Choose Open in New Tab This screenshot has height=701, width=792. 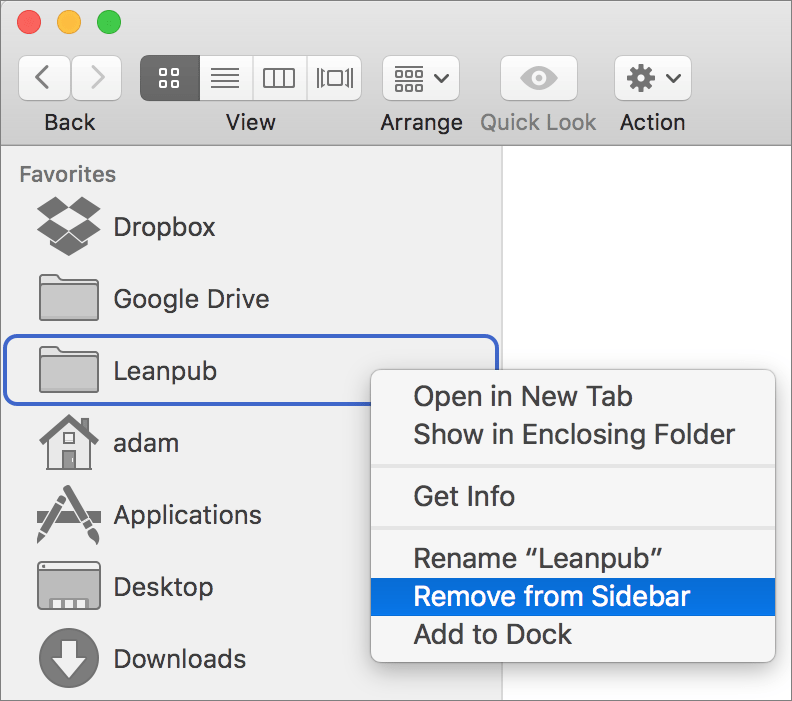pyautogui.click(x=523, y=396)
